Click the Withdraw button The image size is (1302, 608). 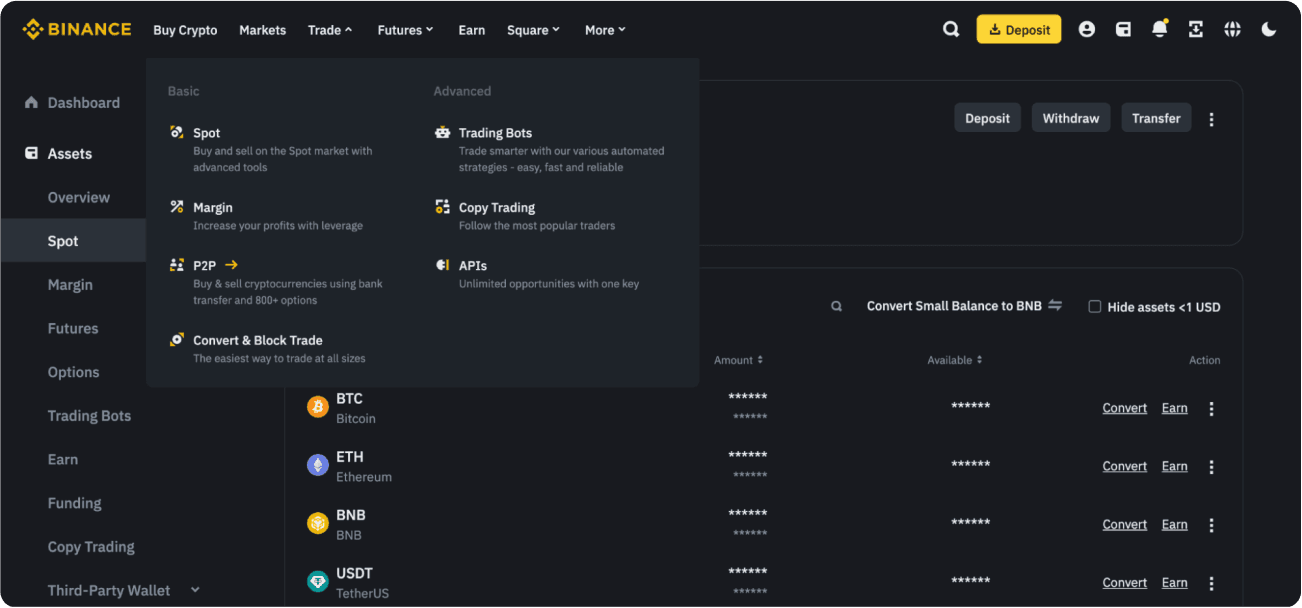[x=1071, y=118]
